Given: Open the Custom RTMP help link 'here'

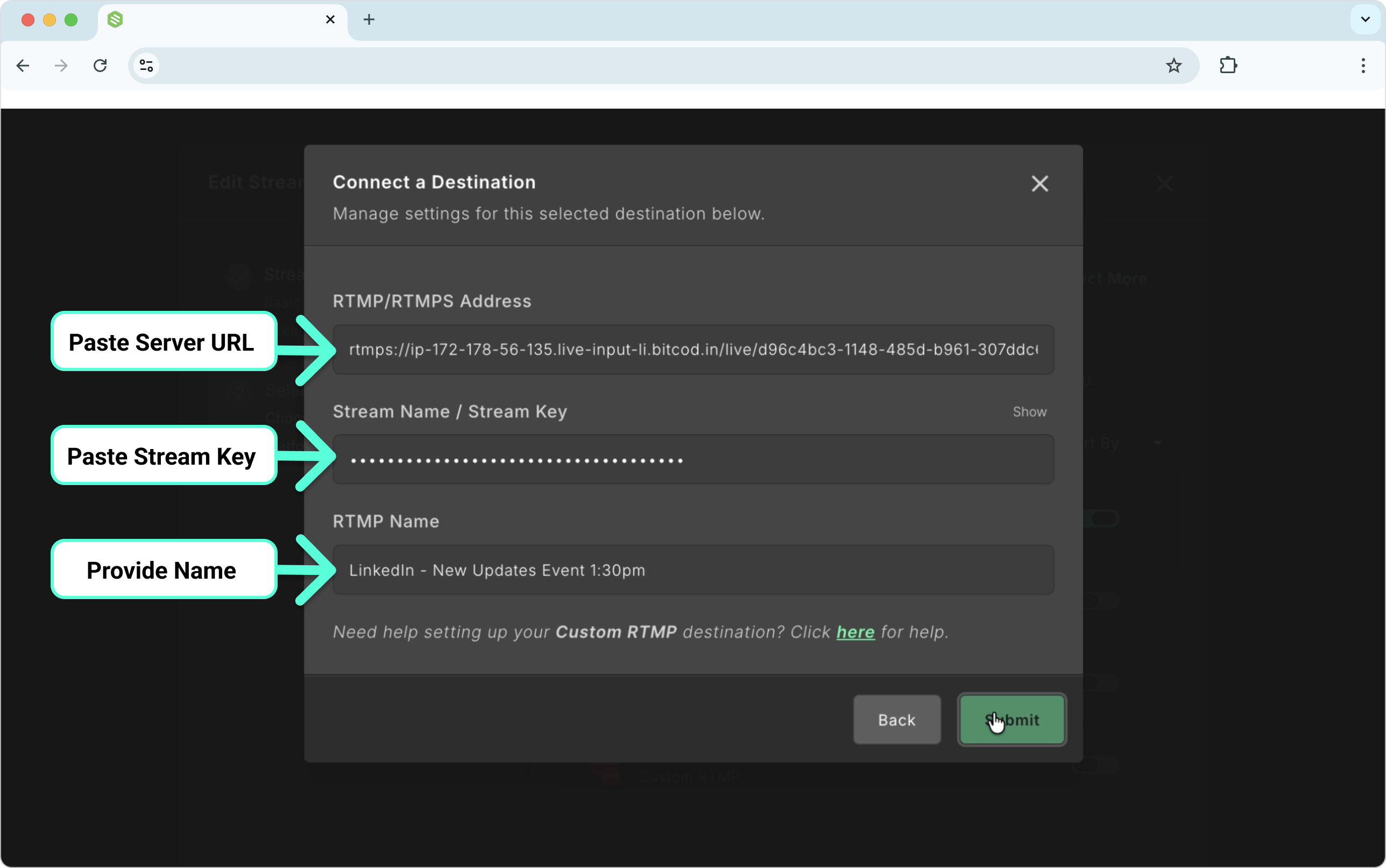Looking at the screenshot, I should coord(855,631).
